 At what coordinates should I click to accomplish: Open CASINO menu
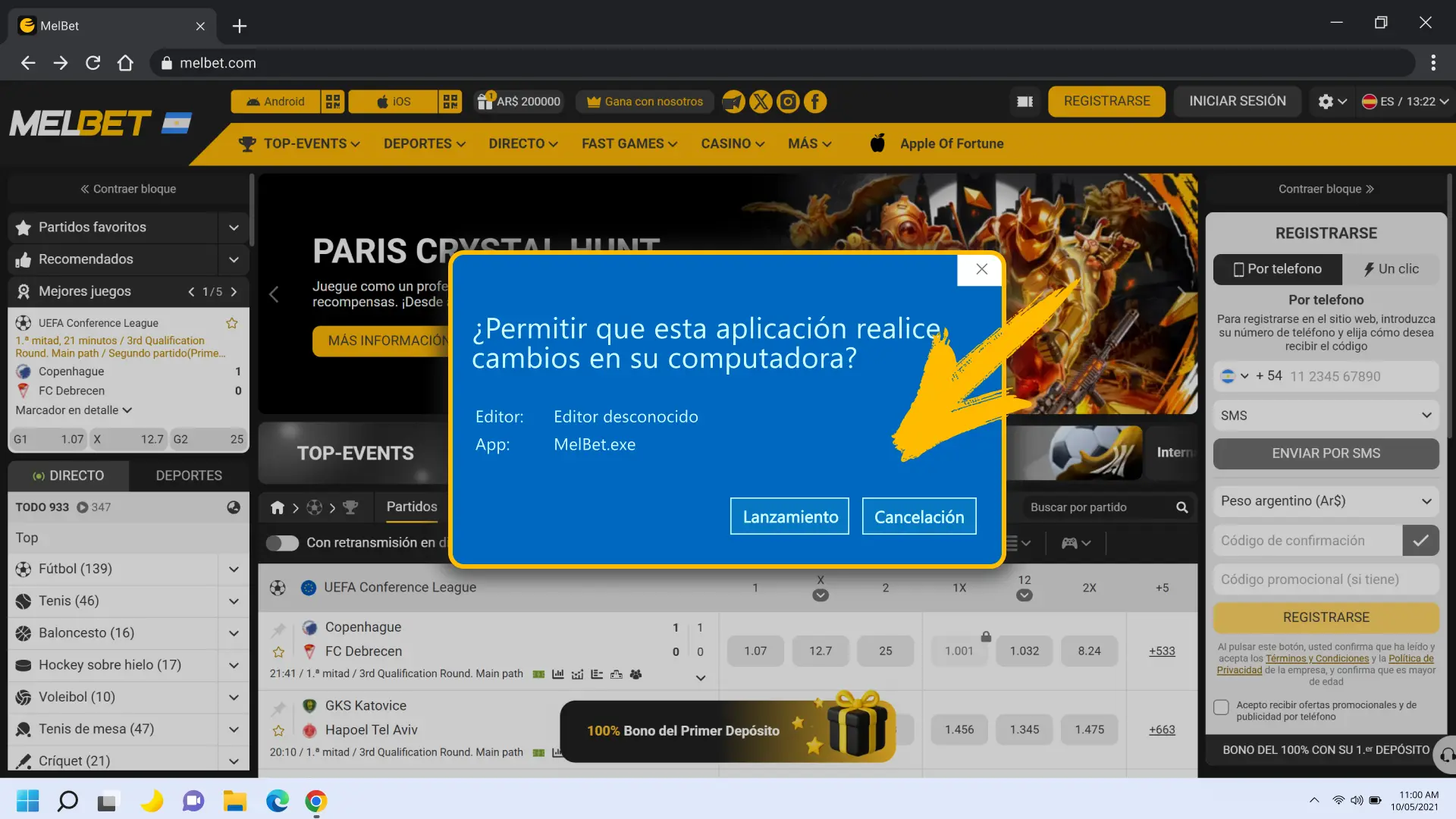[733, 144]
